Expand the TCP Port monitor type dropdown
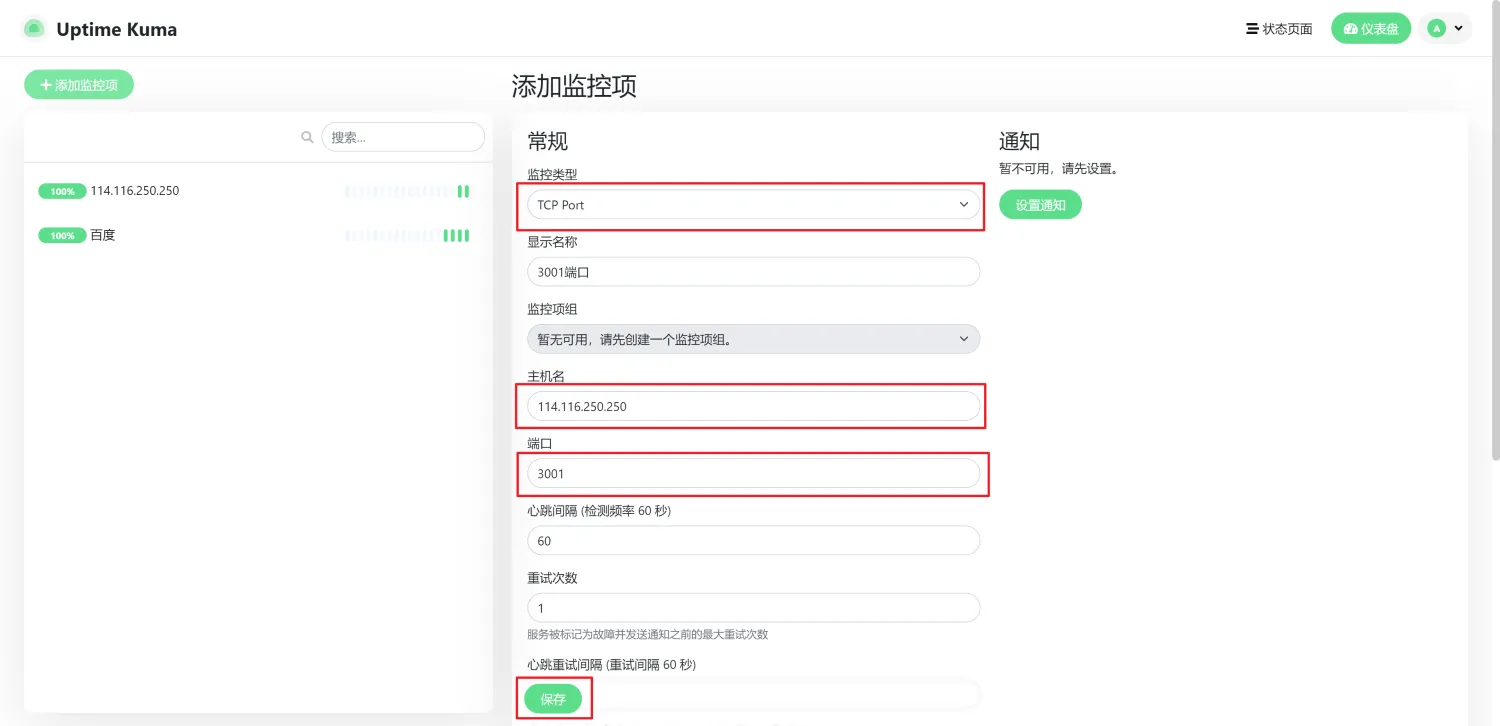The image size is (1500, 726). click(x=753, y=205)
